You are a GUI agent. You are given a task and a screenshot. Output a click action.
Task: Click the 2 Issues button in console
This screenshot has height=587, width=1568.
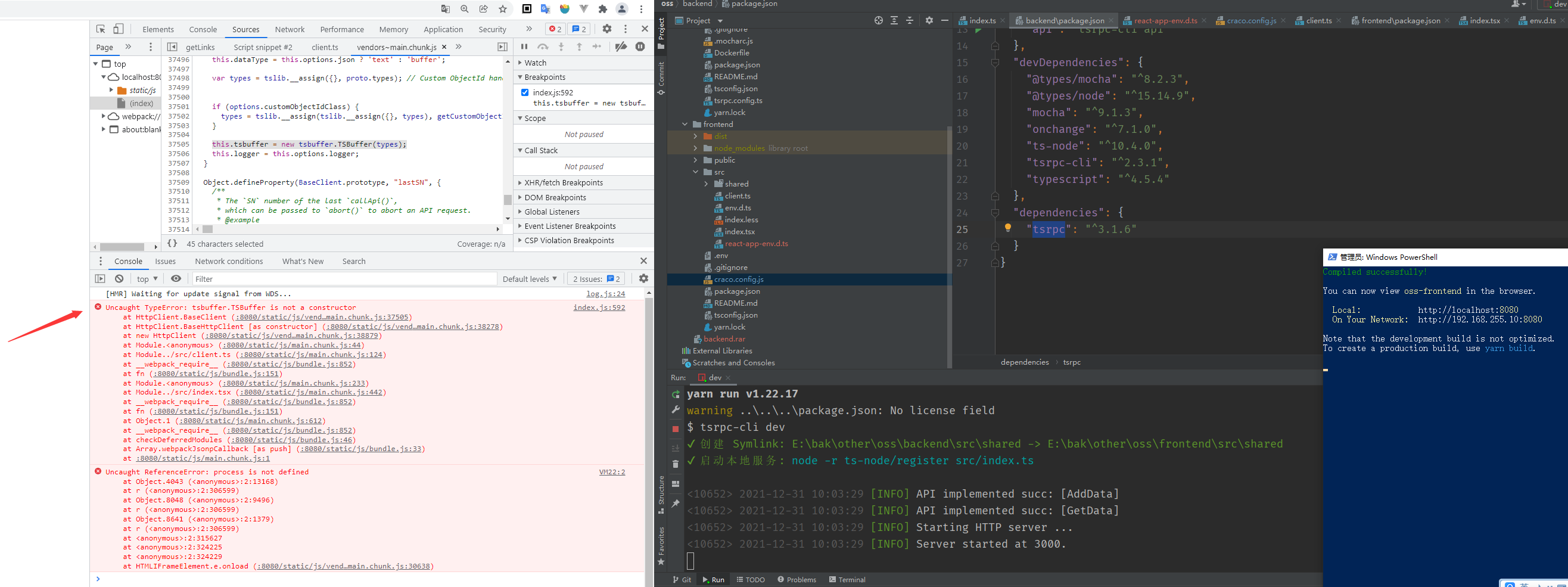pos(596,279)
